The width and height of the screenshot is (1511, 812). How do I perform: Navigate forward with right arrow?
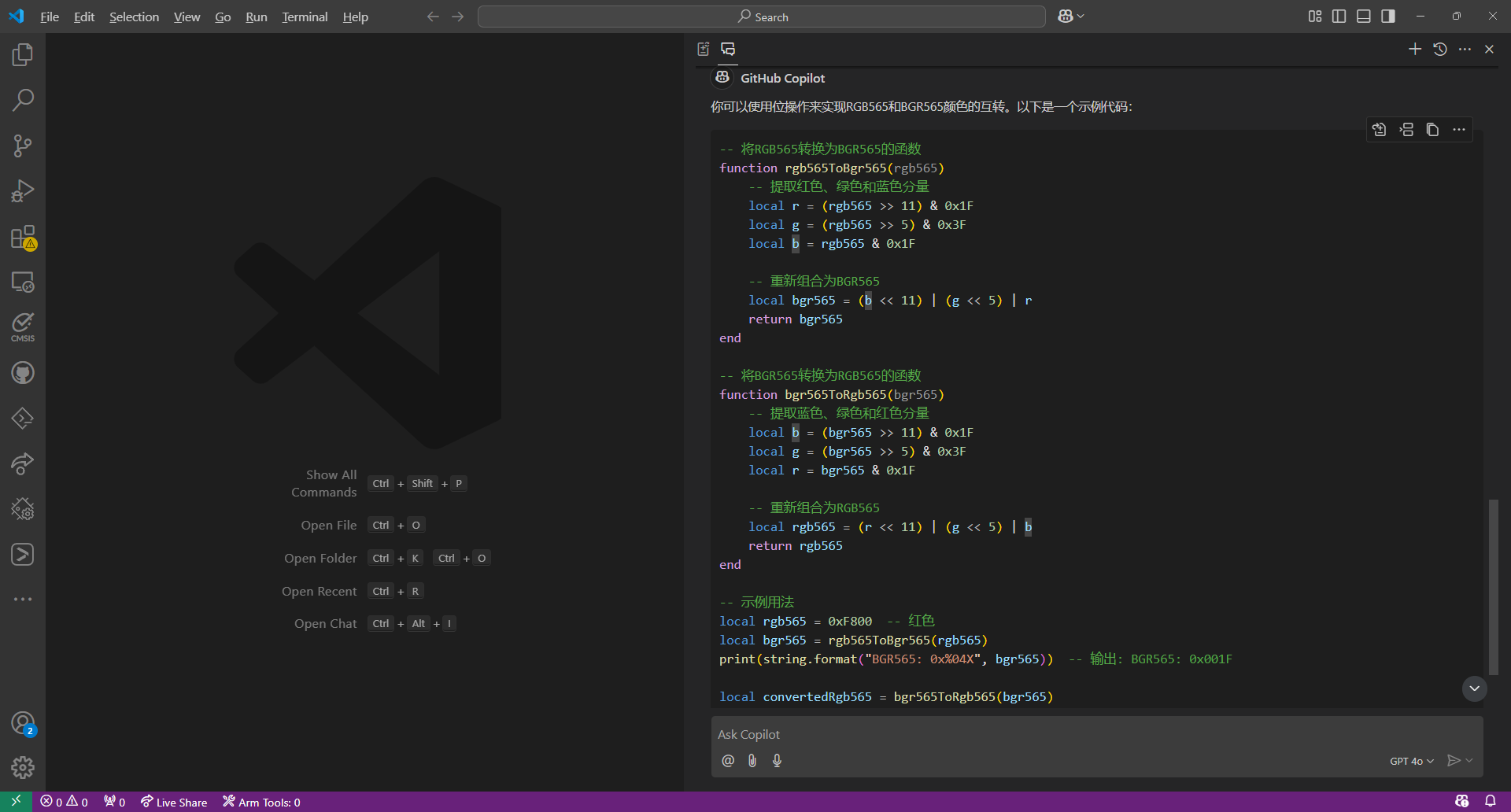(458, 17)
